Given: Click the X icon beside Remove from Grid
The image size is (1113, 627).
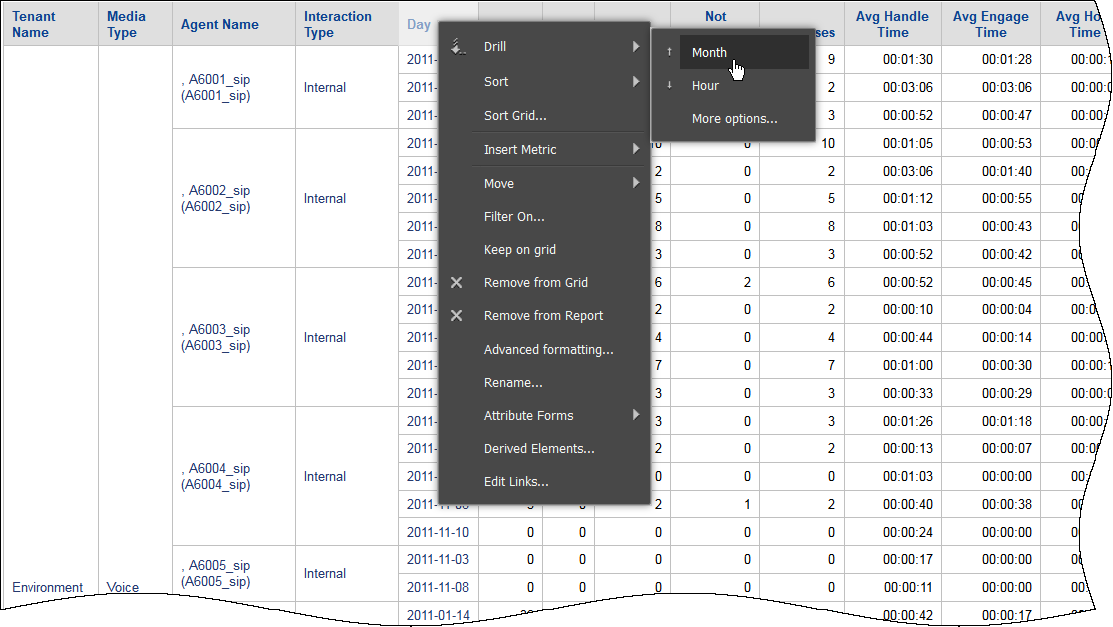Looking at the screenshot, I should (x=457, y=283).
